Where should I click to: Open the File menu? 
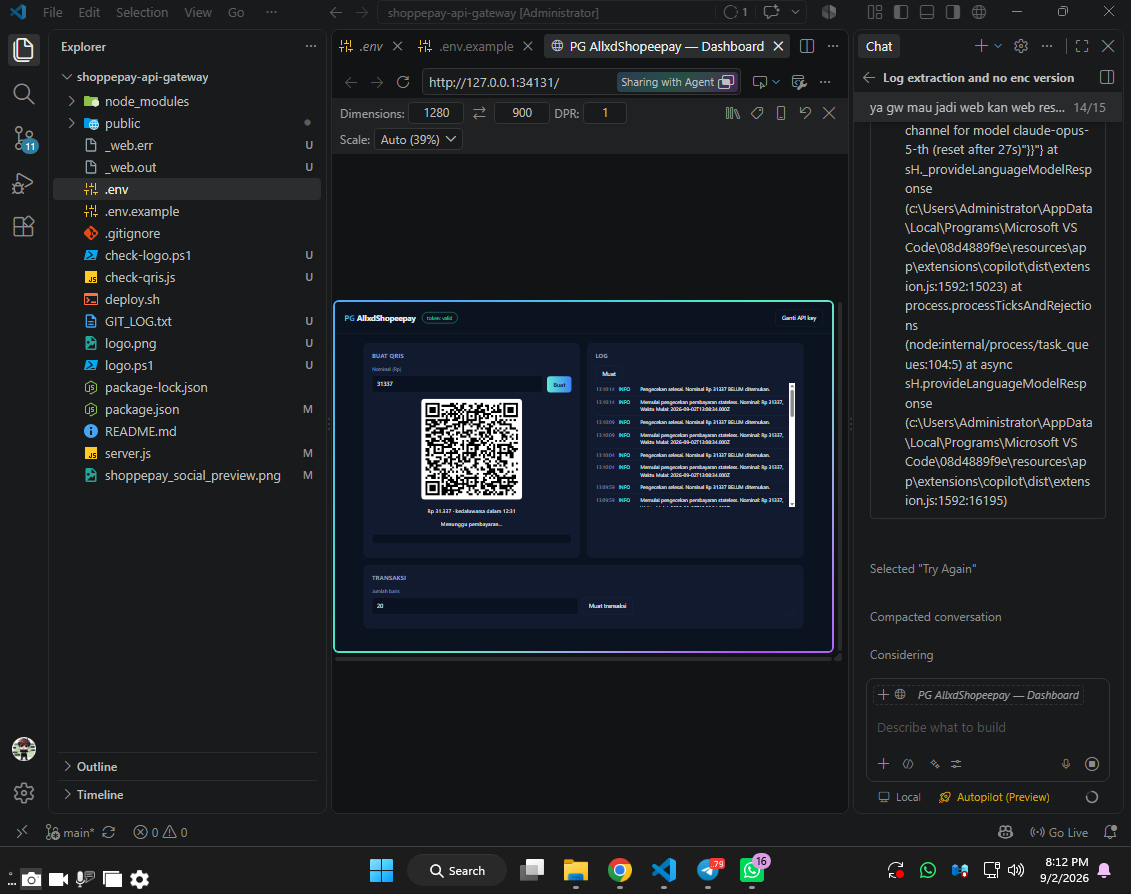click(x=53, y=12)
